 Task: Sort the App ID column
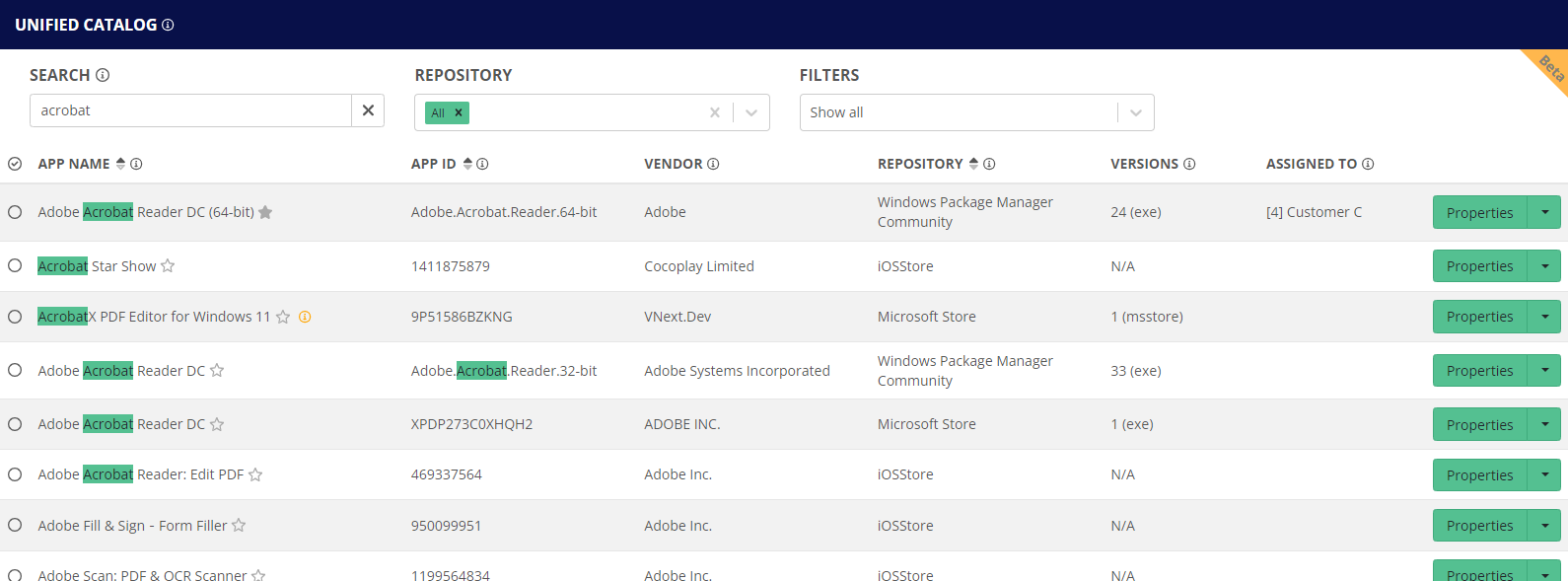coord(467,164)
